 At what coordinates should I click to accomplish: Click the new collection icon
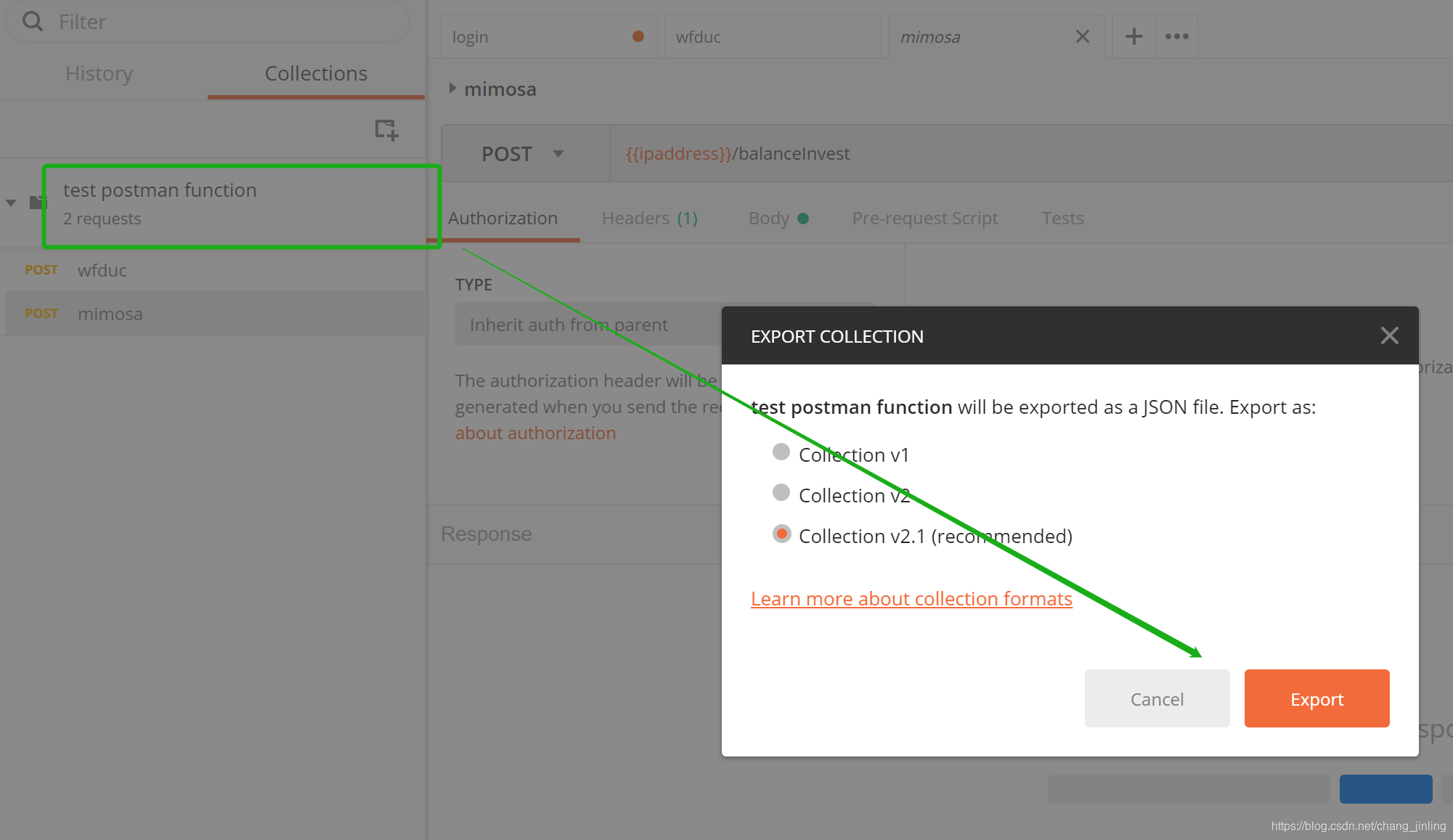(386, 130)
